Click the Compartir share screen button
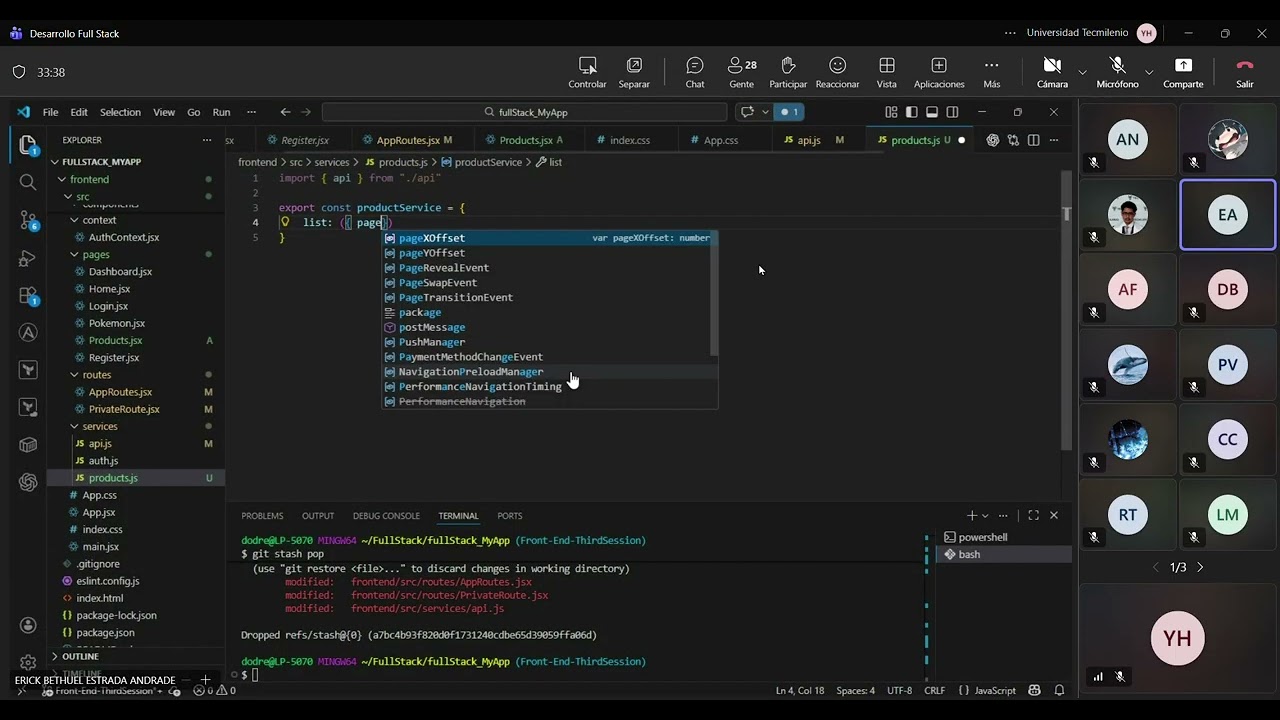This screenshot has width=1280, height=720. [x=1183, y=72]
